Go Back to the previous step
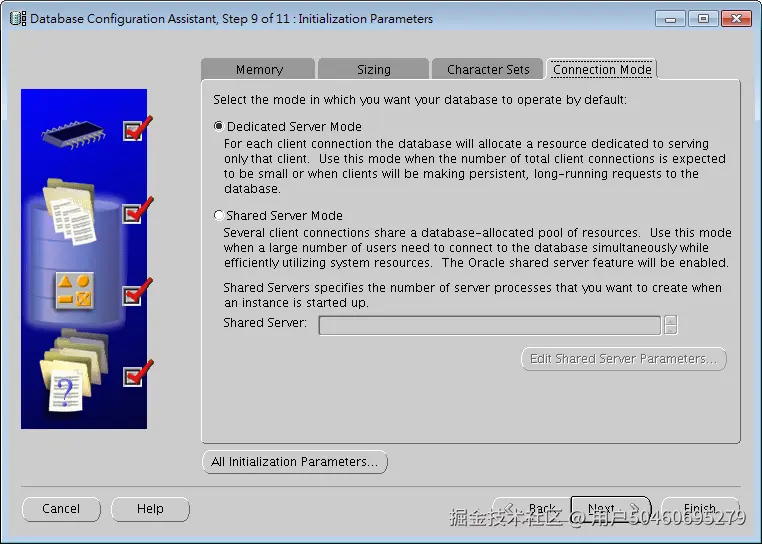This screenshot has width=762, height=544. tap(532, 509)
